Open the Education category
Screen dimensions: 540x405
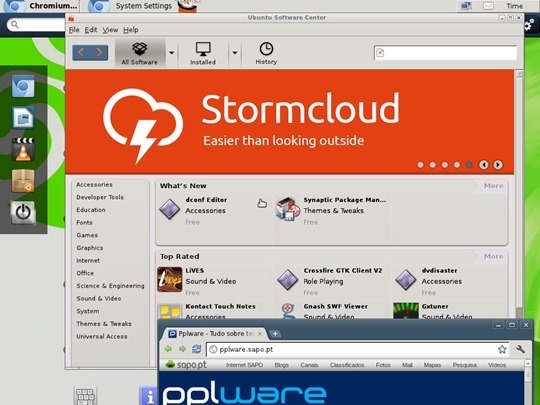(91, 210)
